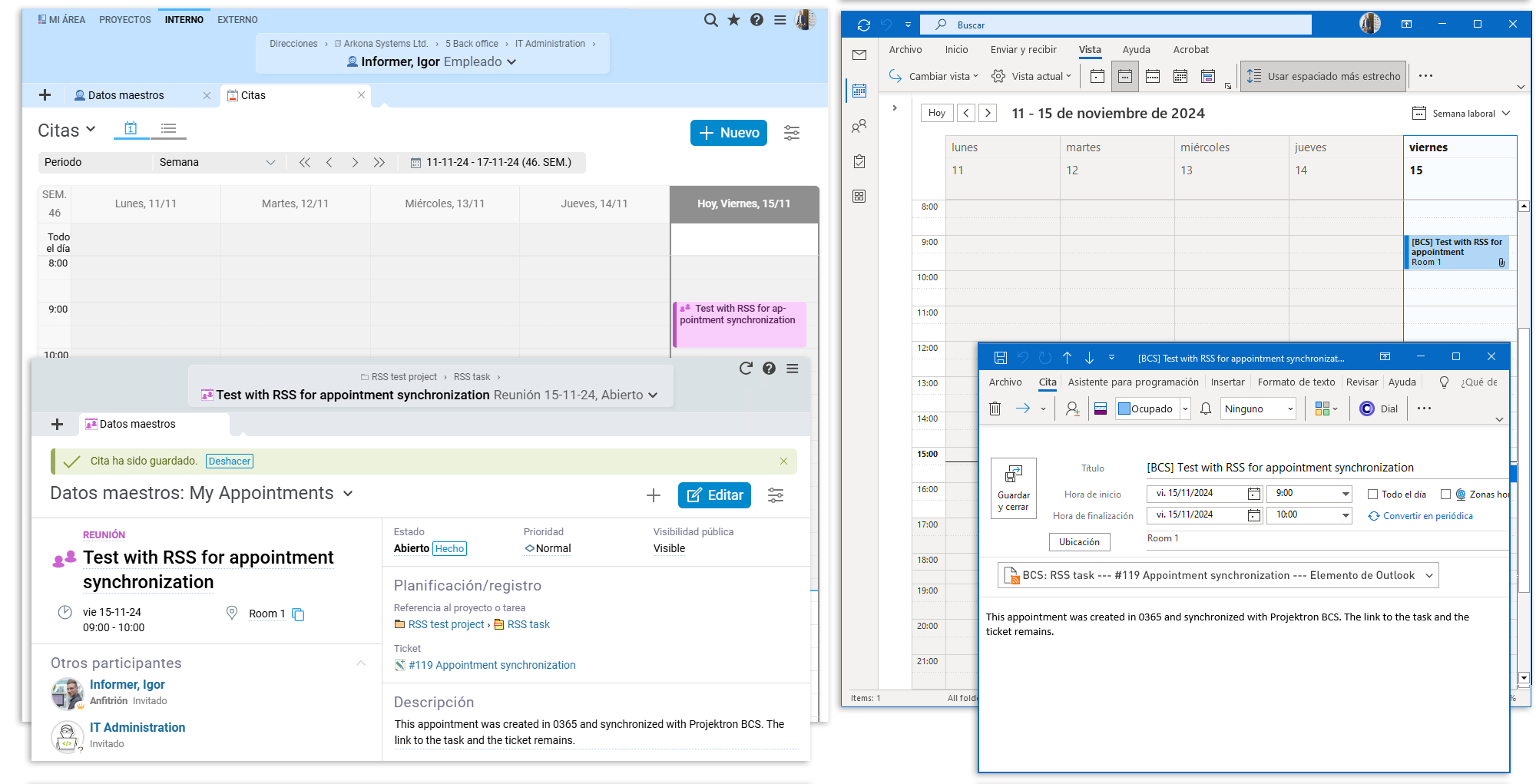Check the Todo el día checkbox
Screen dimensions: 1536x784
(x=1372, y=495)
